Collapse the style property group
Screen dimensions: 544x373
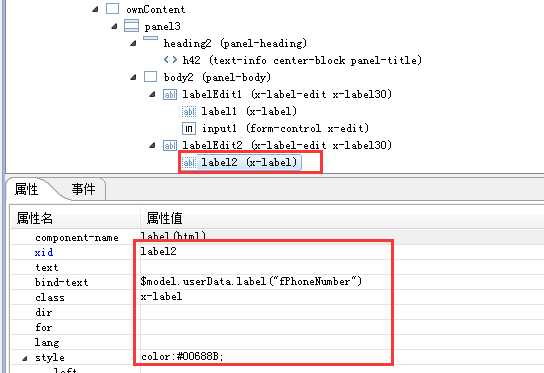25,358
